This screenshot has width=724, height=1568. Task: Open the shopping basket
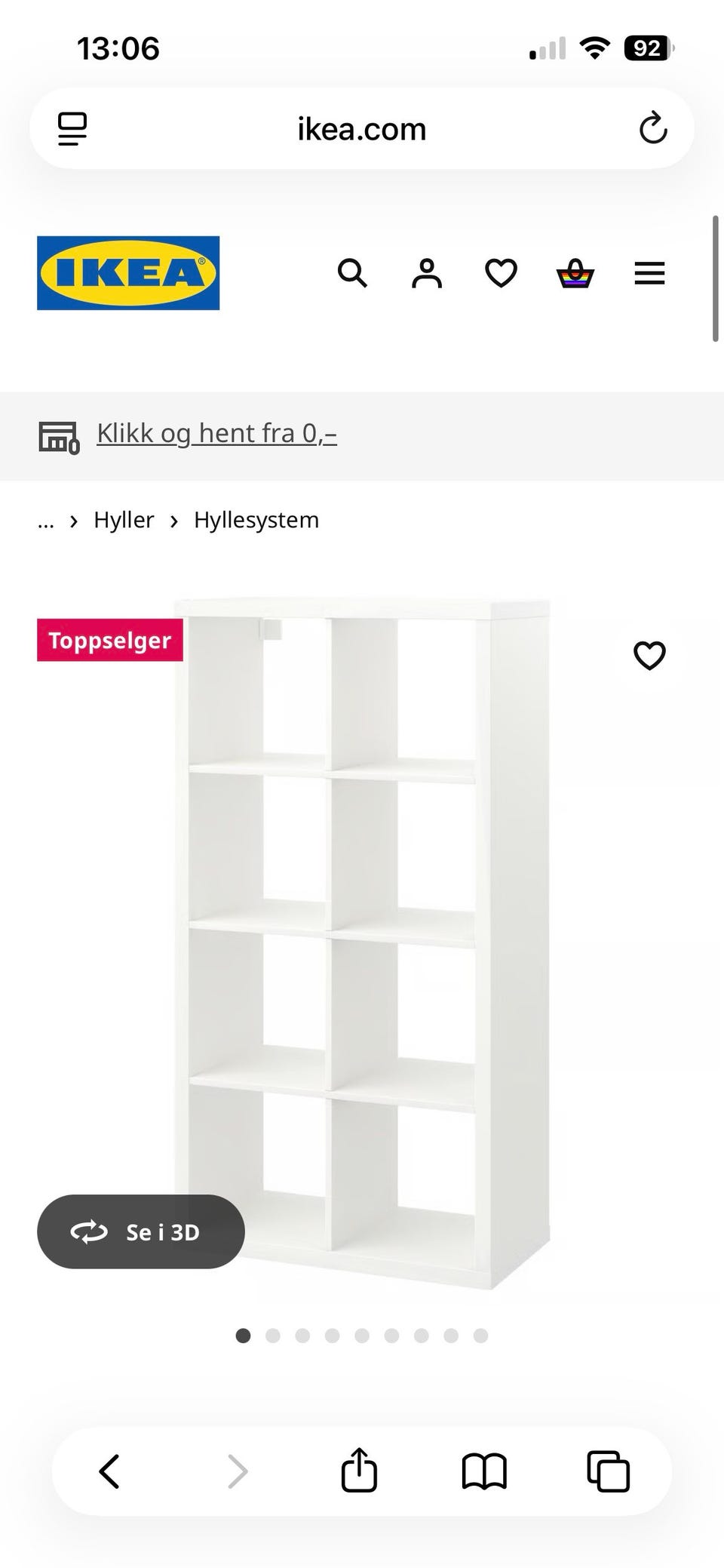point(575,273)
